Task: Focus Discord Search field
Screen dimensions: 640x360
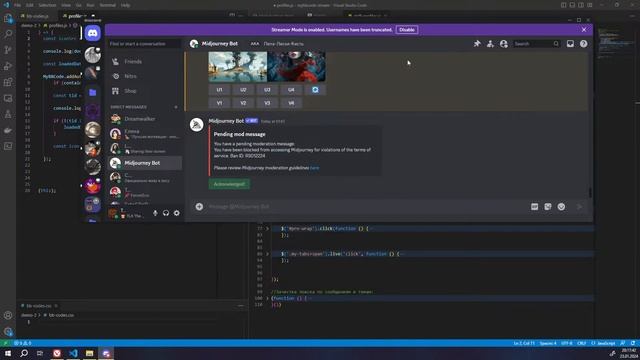Action: [536, 44]
